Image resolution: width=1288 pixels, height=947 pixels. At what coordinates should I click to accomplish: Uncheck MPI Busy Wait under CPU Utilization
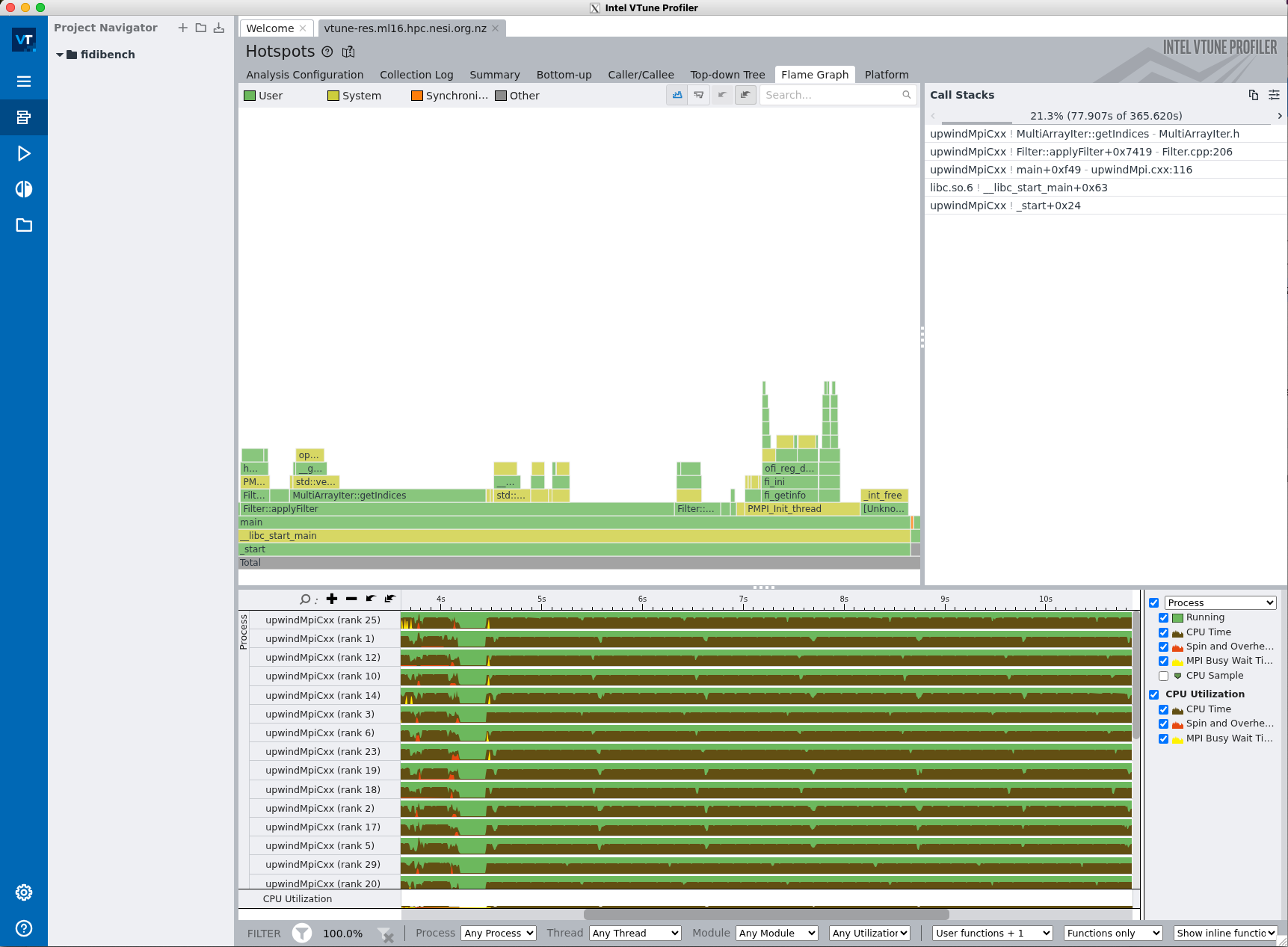[x=1164, y=738]
